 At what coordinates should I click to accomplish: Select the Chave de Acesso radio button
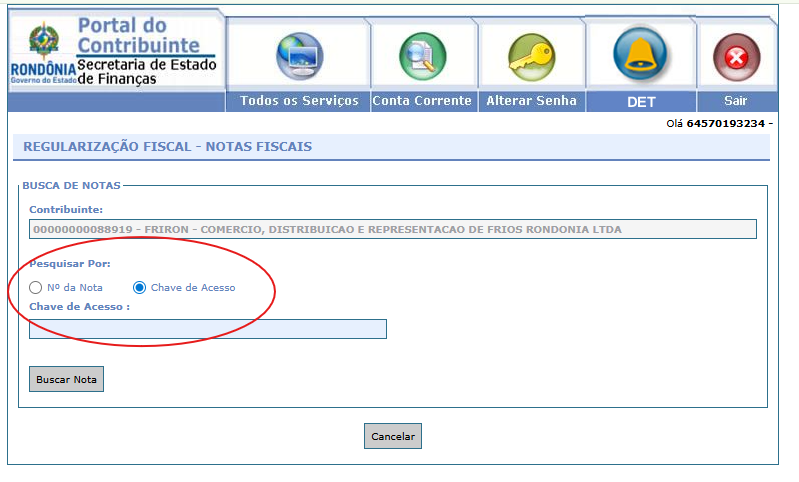click(140, 288)
